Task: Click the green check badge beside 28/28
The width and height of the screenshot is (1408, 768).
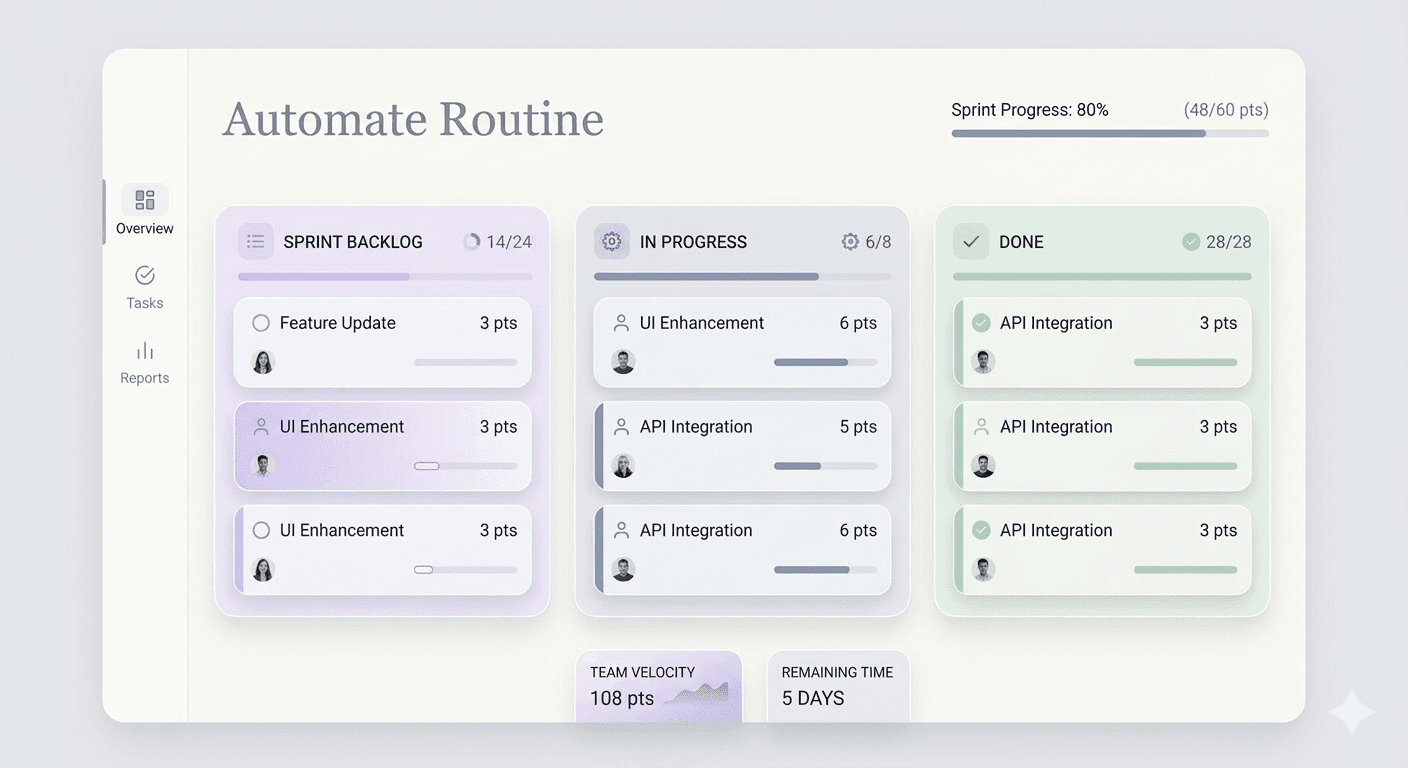Action: pyautogui.click(x=1191, y=242)
